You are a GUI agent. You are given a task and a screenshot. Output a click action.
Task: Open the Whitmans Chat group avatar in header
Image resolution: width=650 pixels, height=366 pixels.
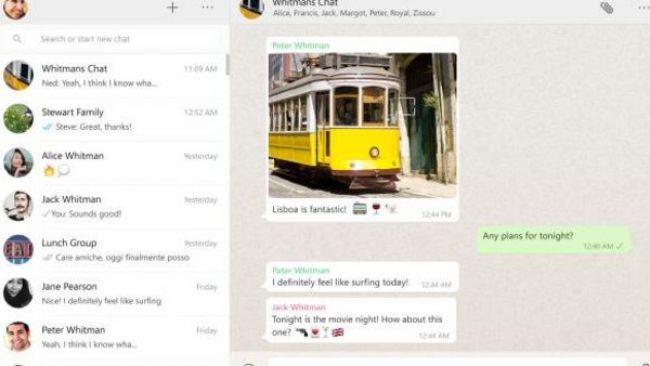[x=251, y=8]
